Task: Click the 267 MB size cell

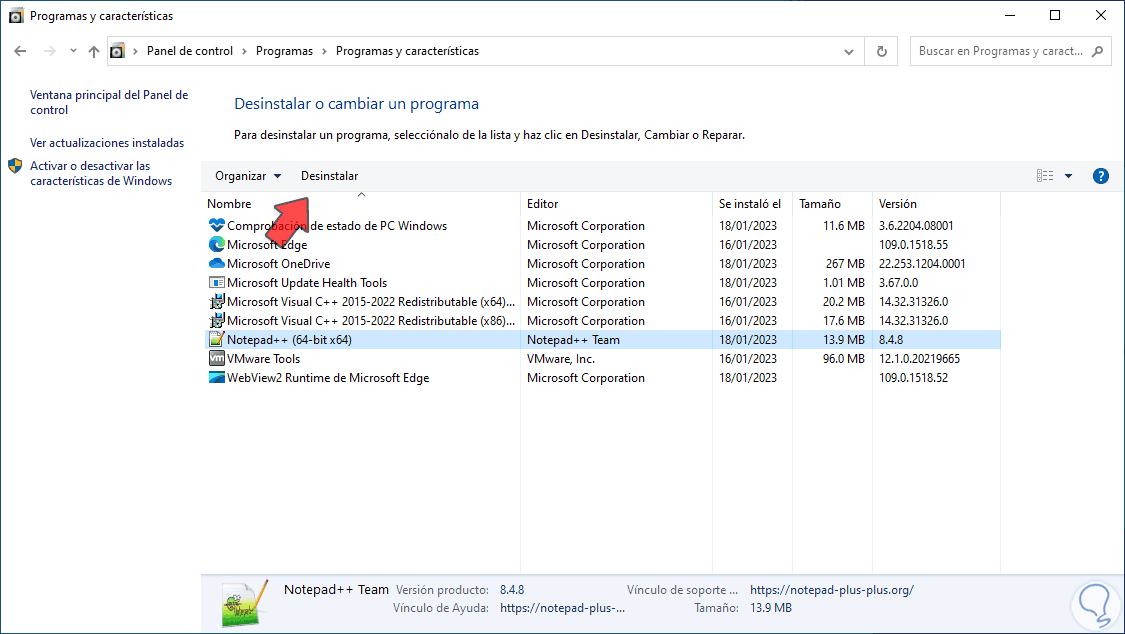Action: click(845, 264)
